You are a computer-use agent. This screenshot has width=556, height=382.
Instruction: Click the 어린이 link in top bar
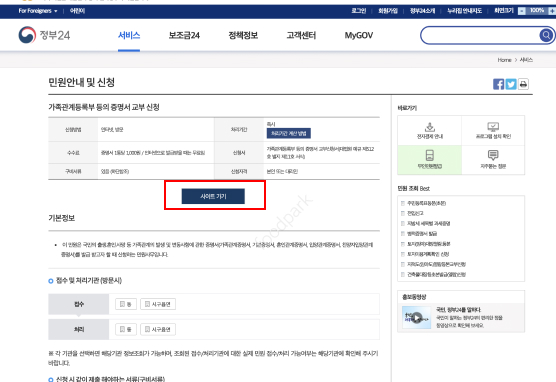pos(77,11)
